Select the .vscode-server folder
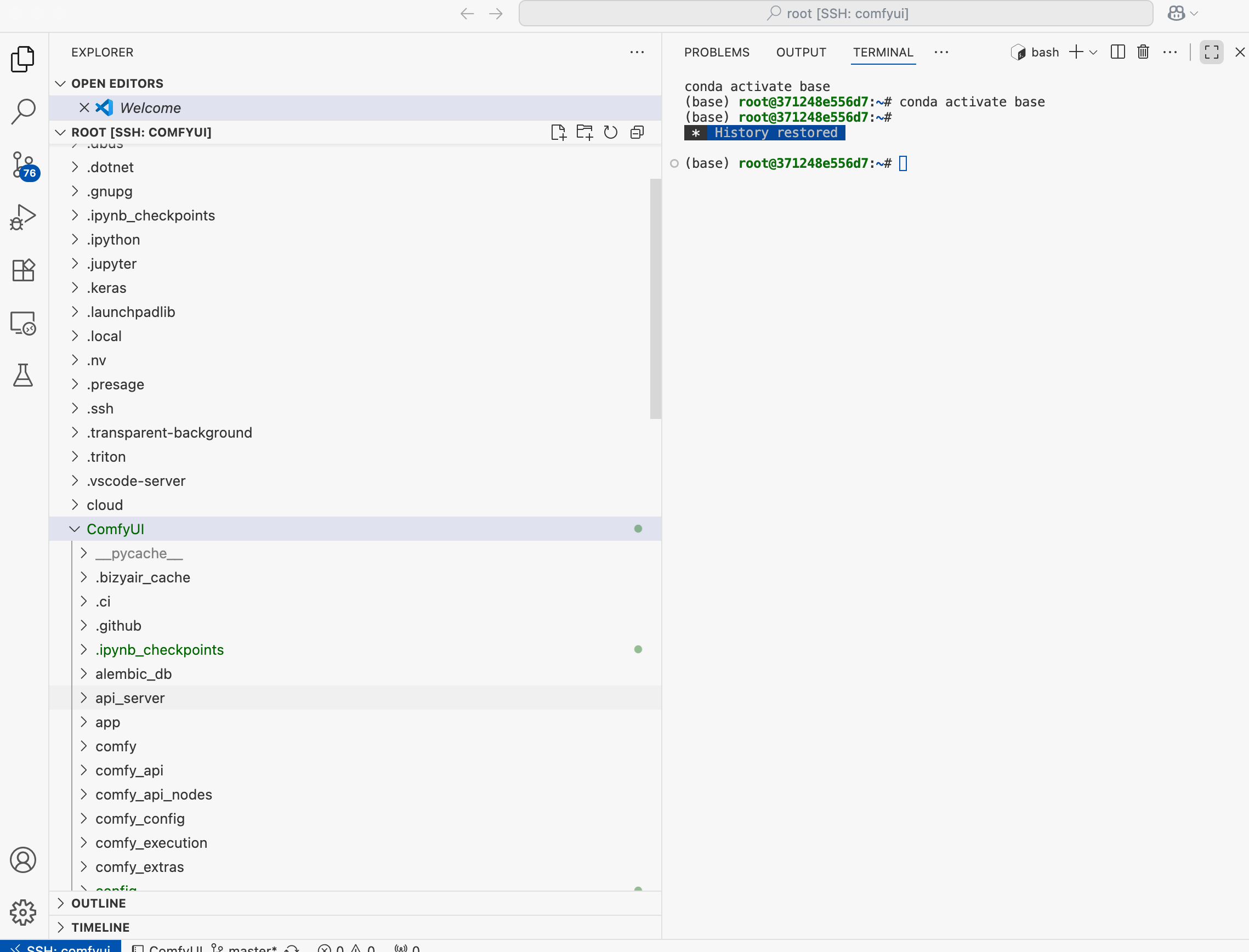The height and width of the screenshot is (952, 1249). point(355,480)
